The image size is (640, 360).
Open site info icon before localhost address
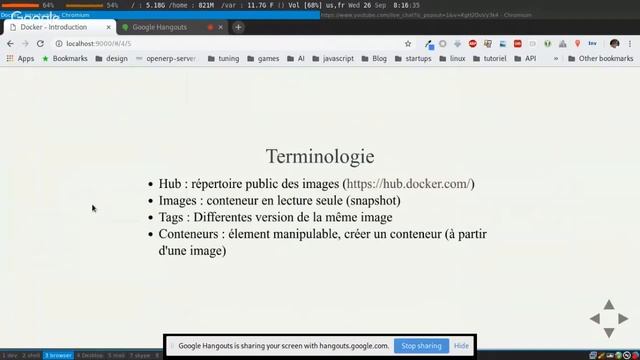click(59, 44)
